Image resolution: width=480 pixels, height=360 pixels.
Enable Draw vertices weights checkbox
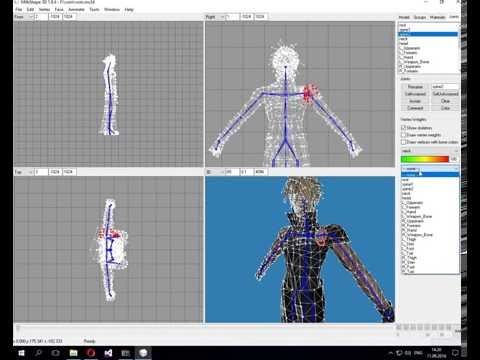403,135
